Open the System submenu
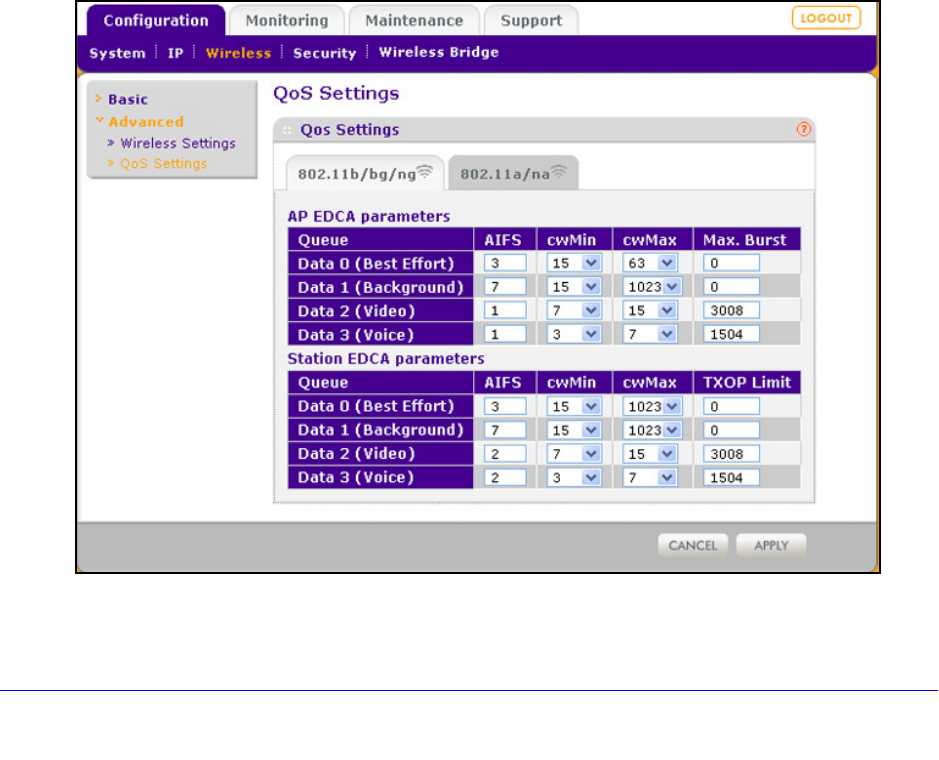 coord(117,53)
